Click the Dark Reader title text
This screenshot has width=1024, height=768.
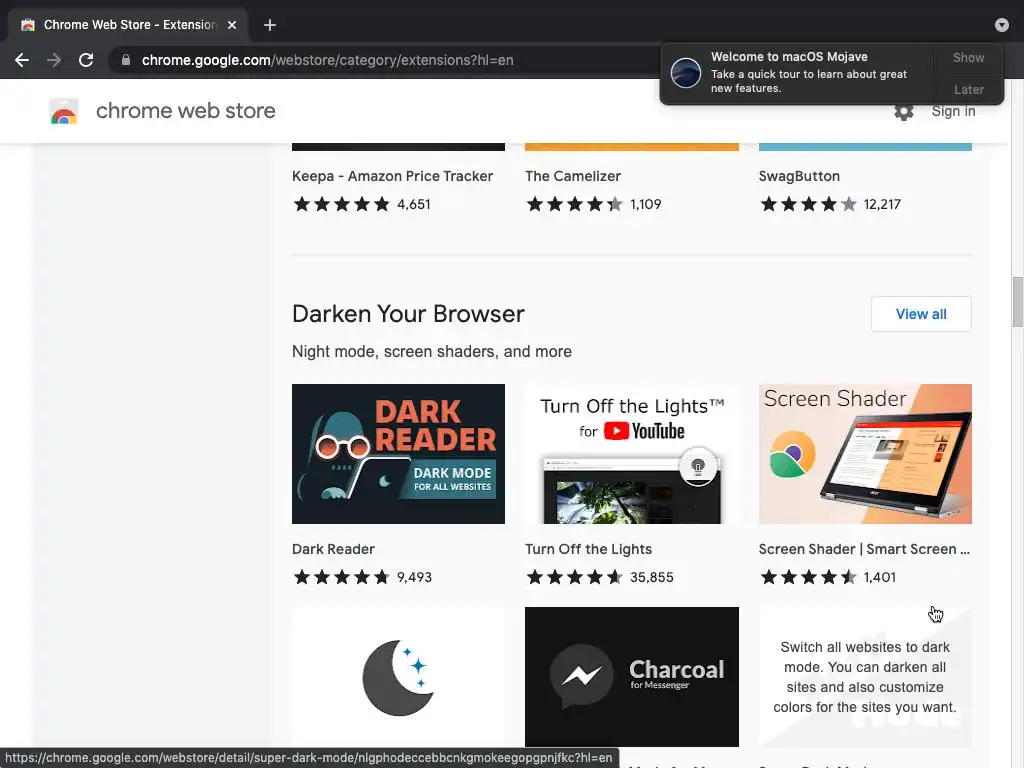coord(333,549)
